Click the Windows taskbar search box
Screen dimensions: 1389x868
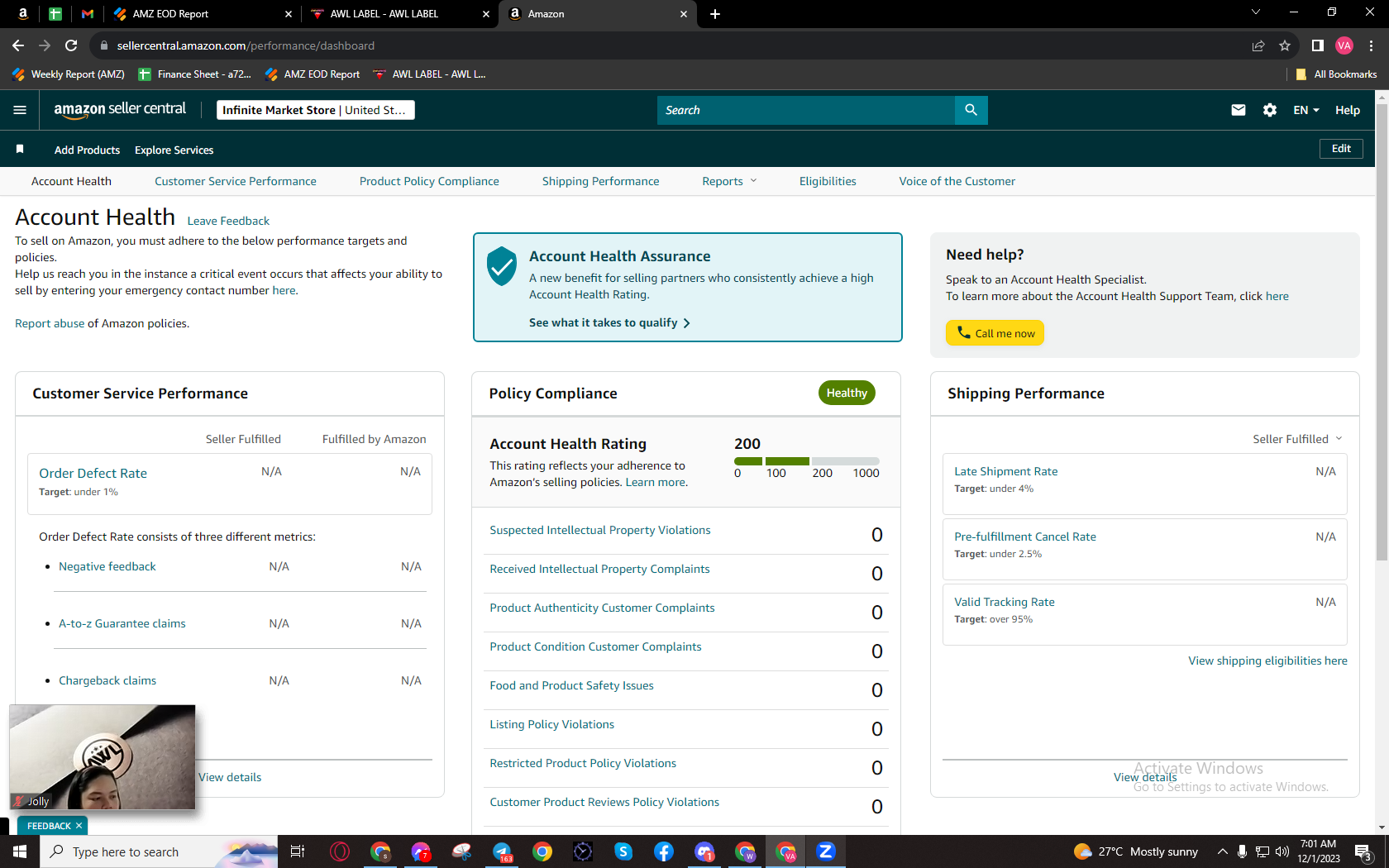(159, 851)
